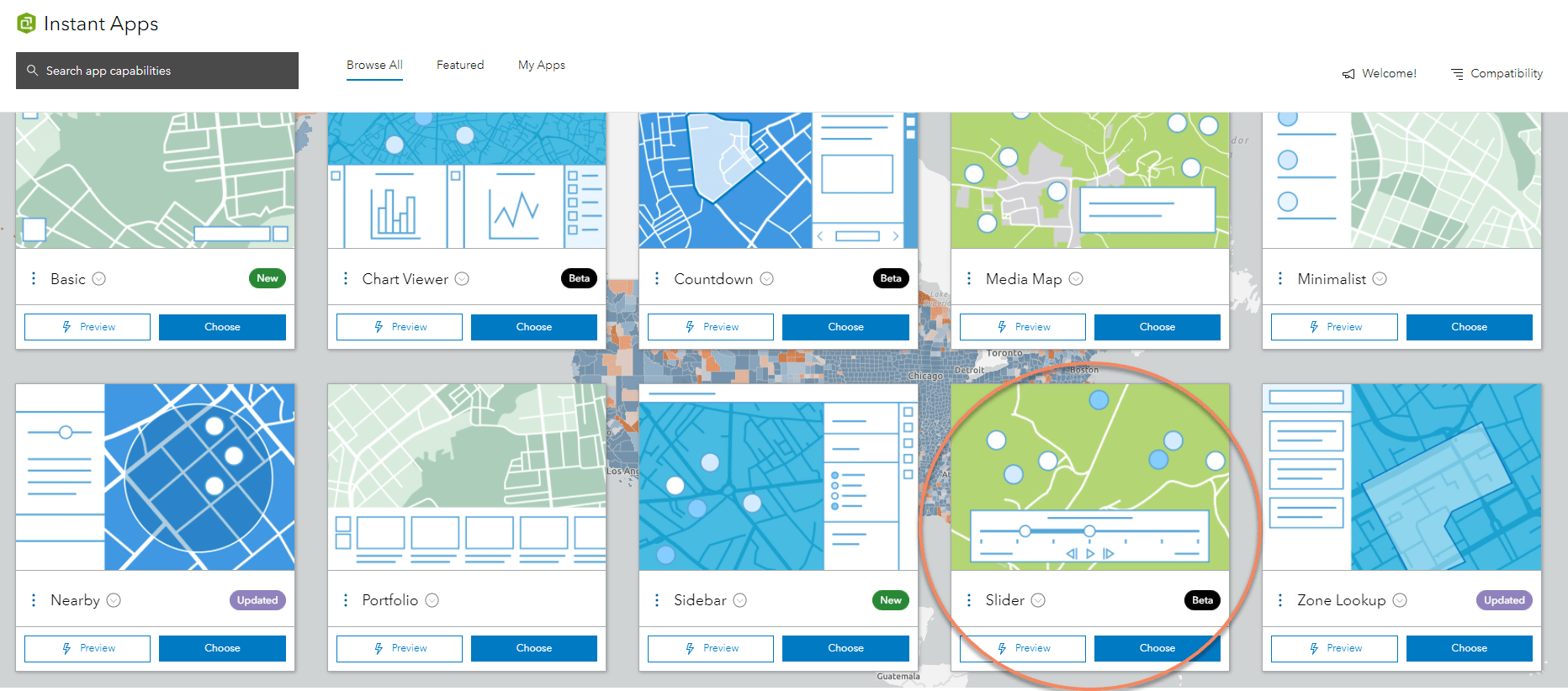Image resolution: width=1568 pixels, height=691 pixels.
Task: Open the Portfolio card's three-dot menu
Action: (346, 600)
